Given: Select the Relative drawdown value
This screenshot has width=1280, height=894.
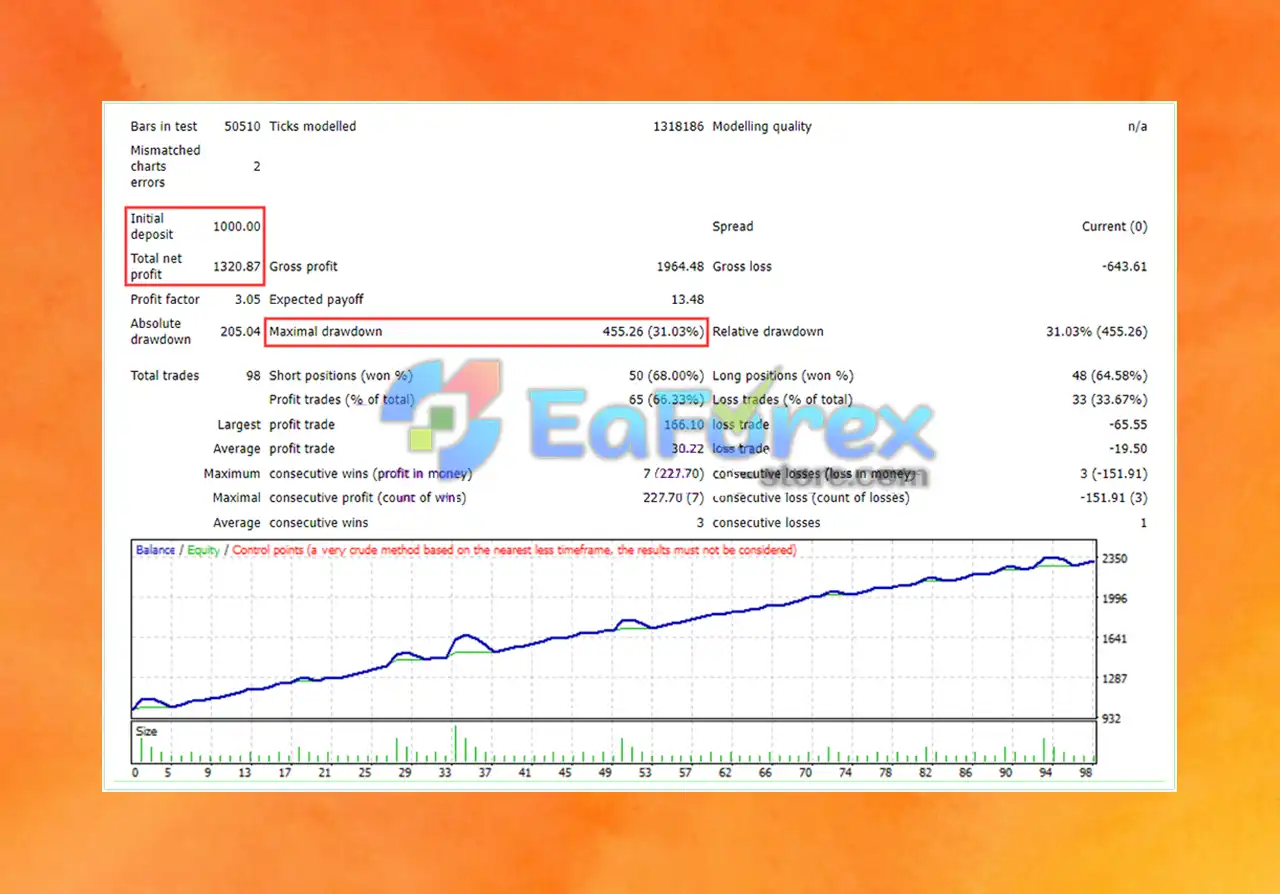Looking at the screenshot, I should pos(1097,332).
